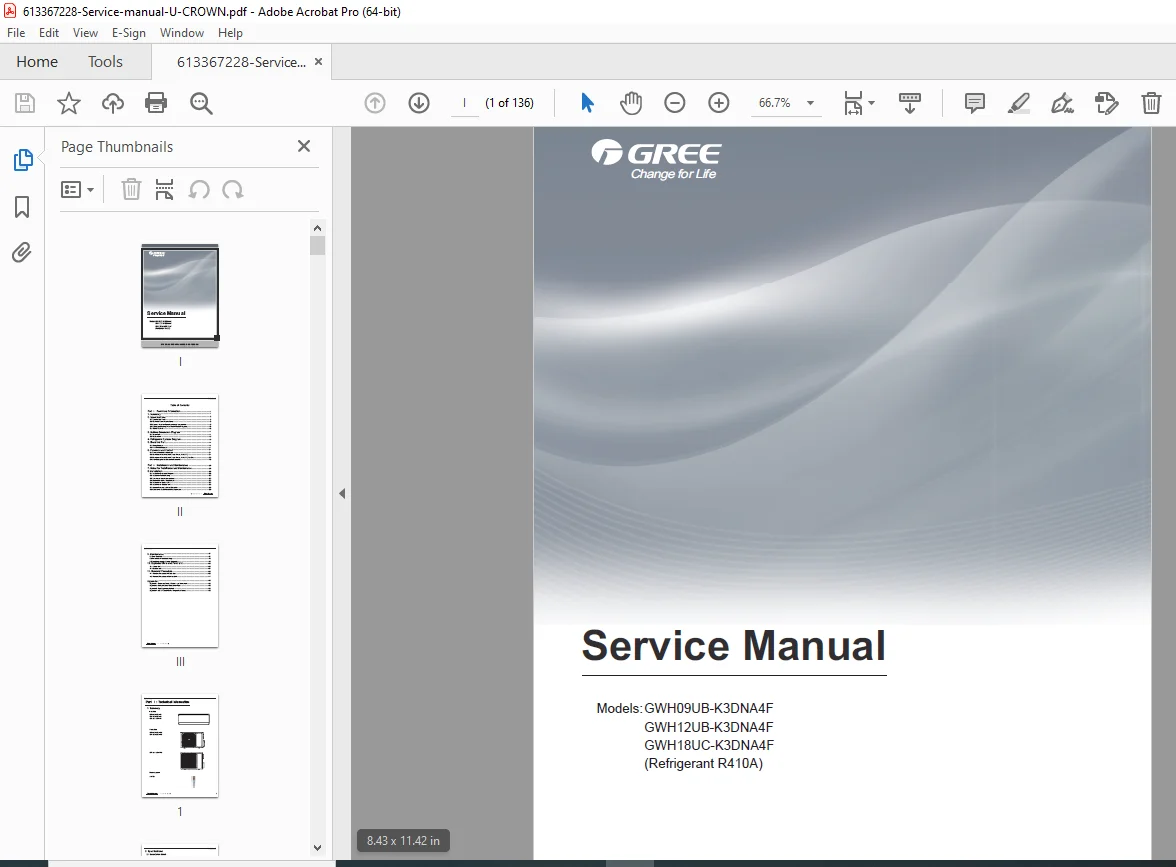Click model GWH12UB-K3DNA4F text

[709, 727]
